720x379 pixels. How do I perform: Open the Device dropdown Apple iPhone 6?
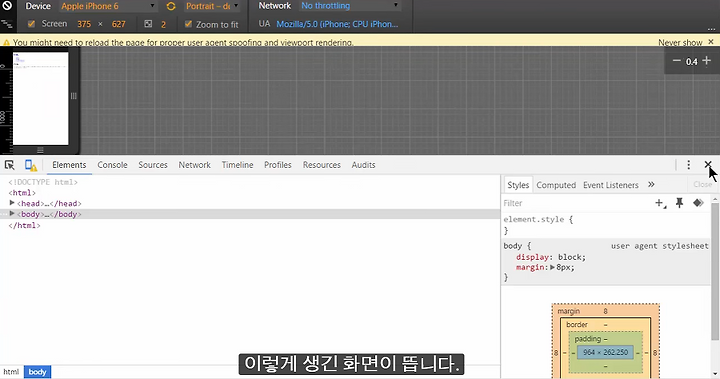pos(108,6)
